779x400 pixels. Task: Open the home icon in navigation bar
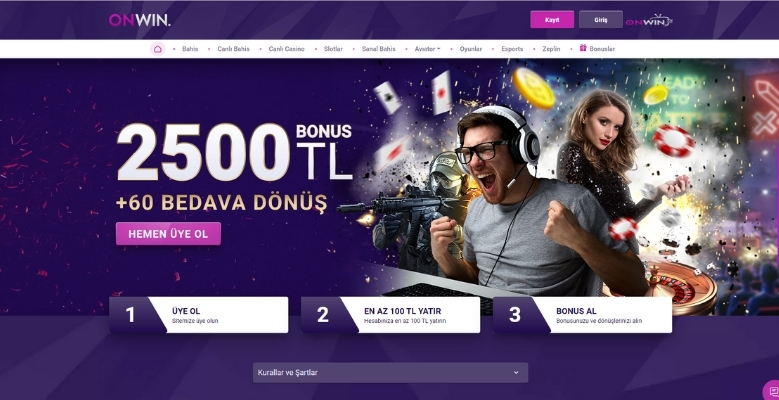click(x=157, y=49)
